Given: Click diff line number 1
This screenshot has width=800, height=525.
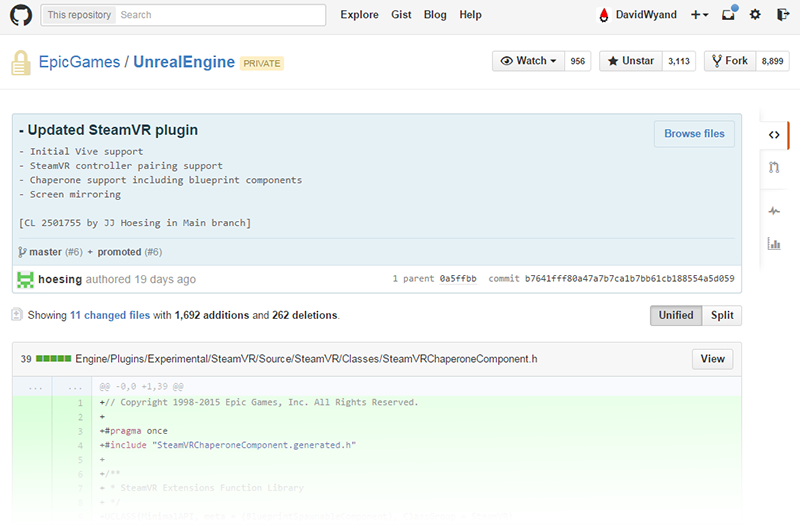Looking at the screenshot, I should pos(80,403).
